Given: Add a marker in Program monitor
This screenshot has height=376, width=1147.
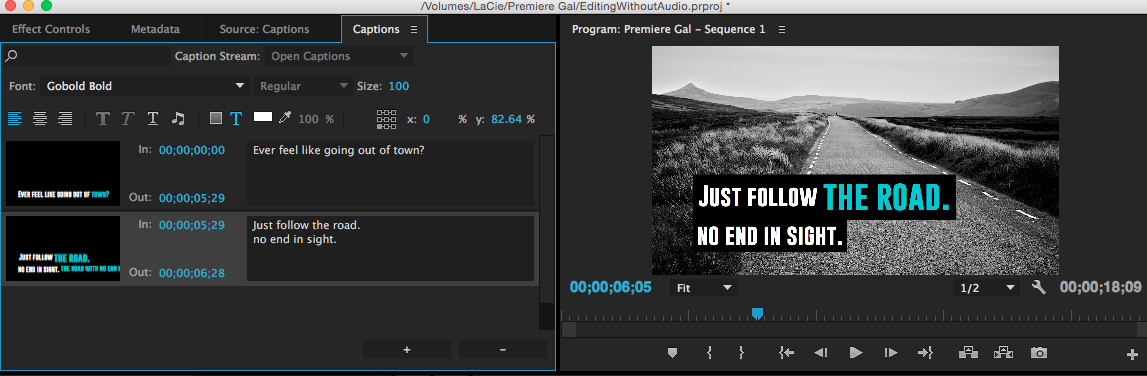Looking at the screenshot, I should click(672, 353).
